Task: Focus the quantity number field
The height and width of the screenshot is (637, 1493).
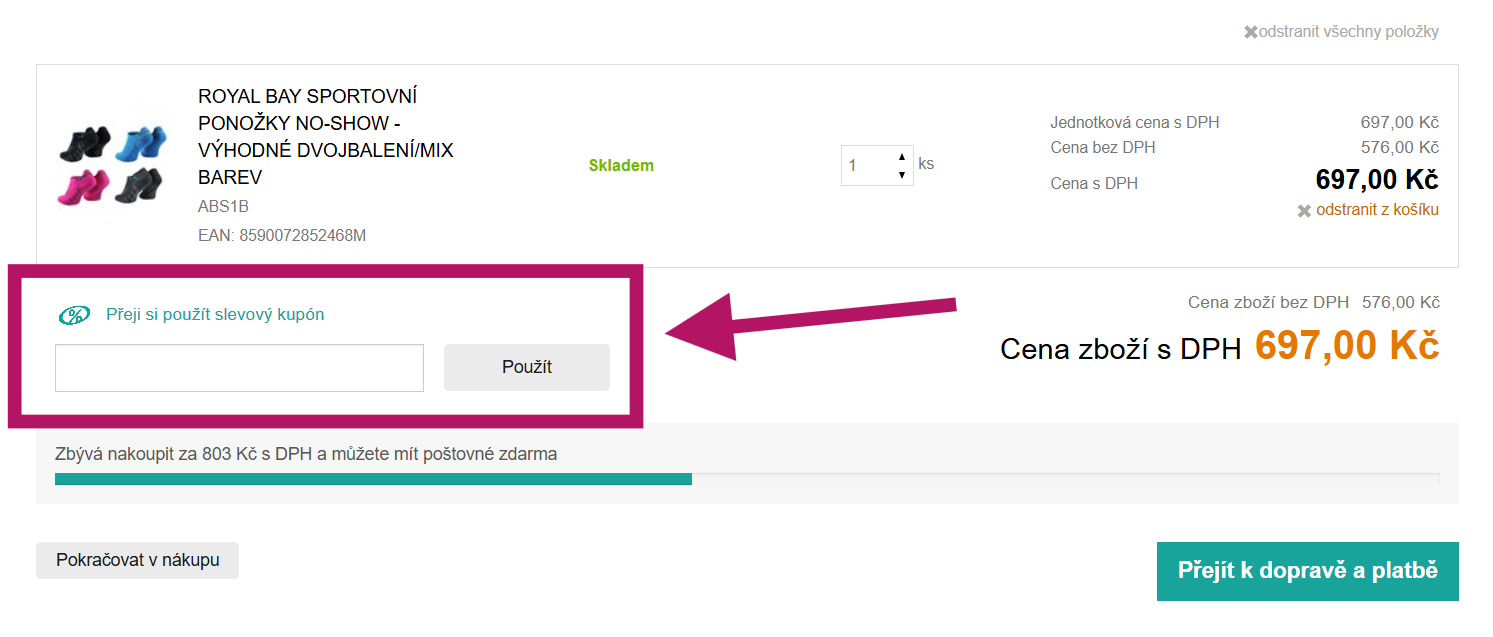Action: click(866, 166)
